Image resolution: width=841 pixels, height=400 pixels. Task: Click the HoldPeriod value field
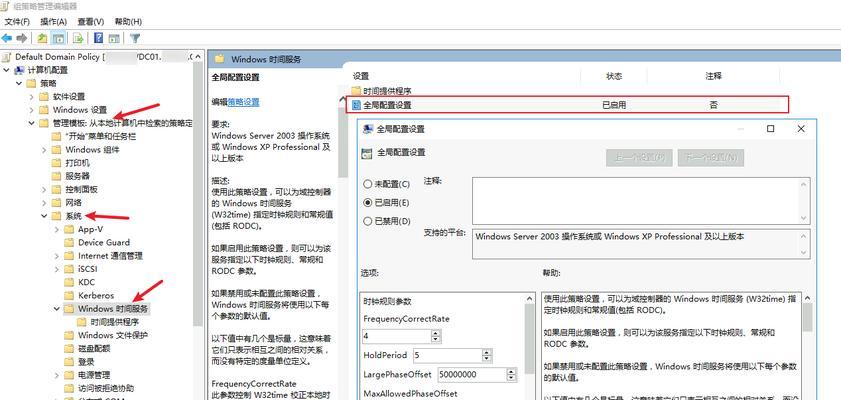click(x=447, y=355)
